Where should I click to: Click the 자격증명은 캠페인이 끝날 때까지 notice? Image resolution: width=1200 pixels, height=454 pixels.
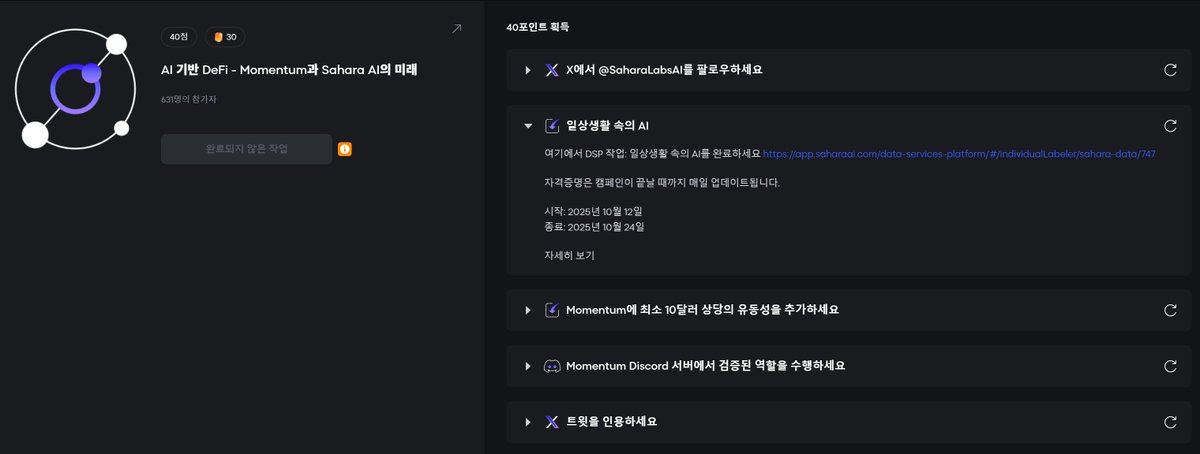tap(662, 183)
